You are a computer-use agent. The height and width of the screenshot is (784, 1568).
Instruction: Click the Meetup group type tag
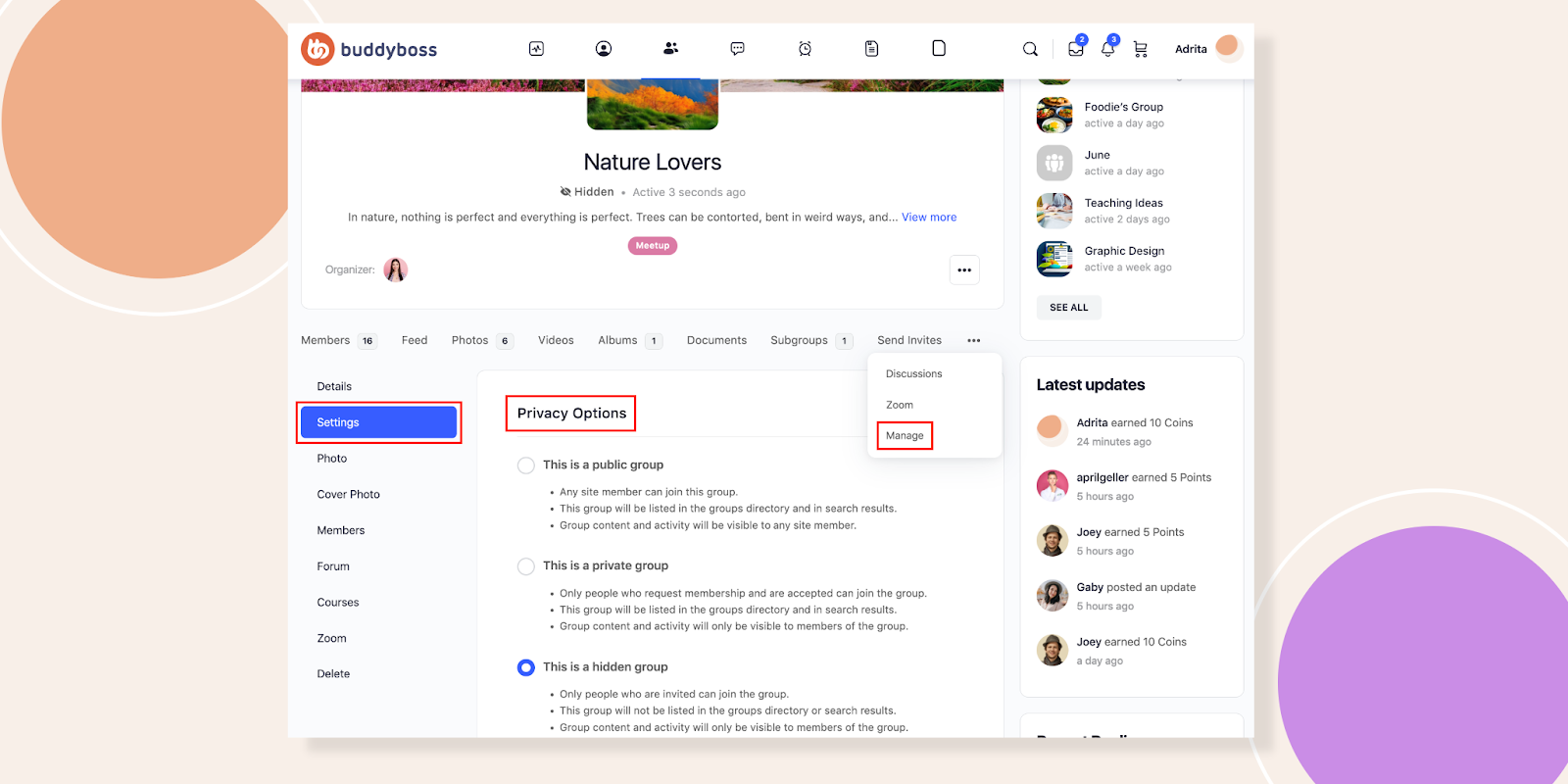[653, 246]
